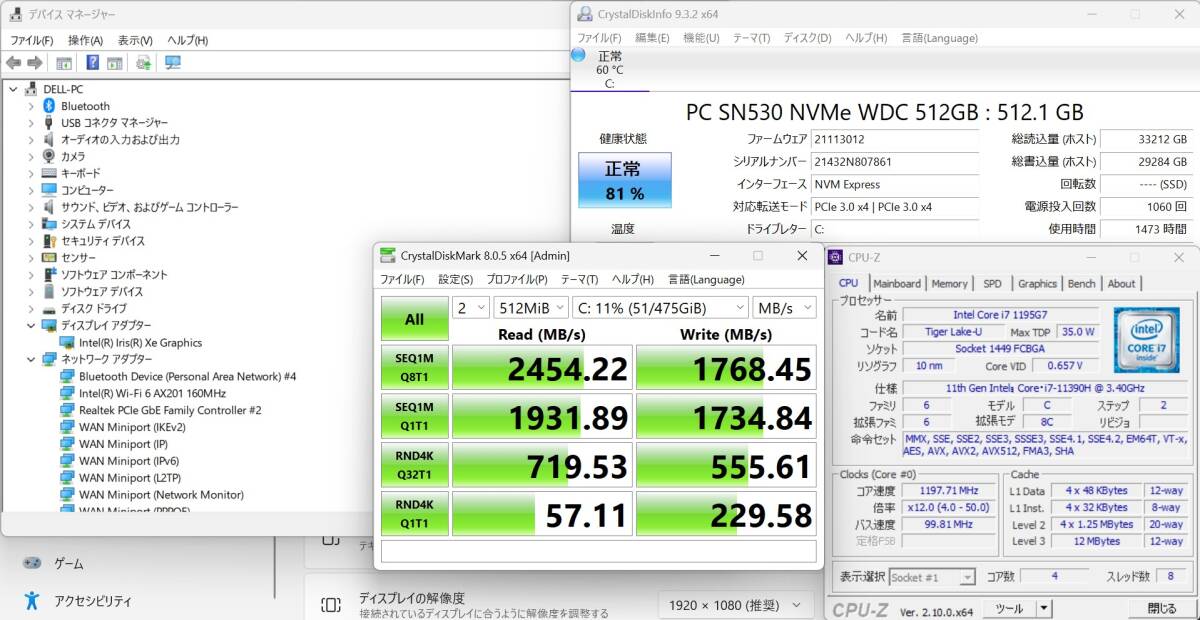
Task: Click the update driver icon in Device Manager toolbar
Action: point(144,63)
